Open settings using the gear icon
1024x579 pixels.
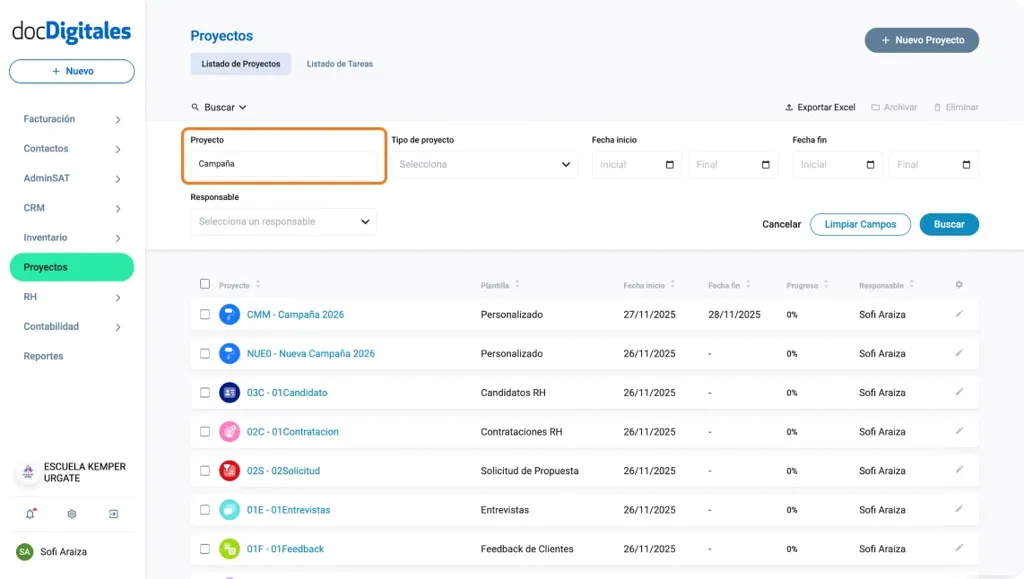point(70,513)
